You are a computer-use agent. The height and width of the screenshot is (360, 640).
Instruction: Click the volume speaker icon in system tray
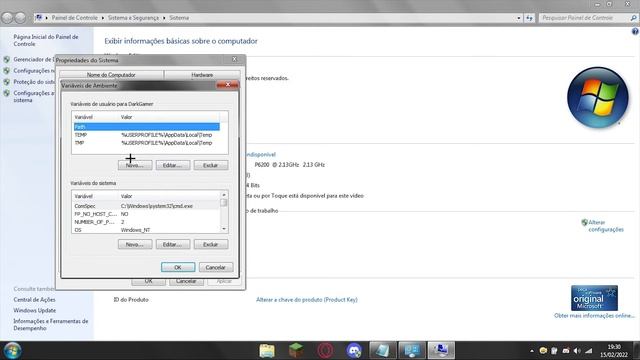pos(577,351)
